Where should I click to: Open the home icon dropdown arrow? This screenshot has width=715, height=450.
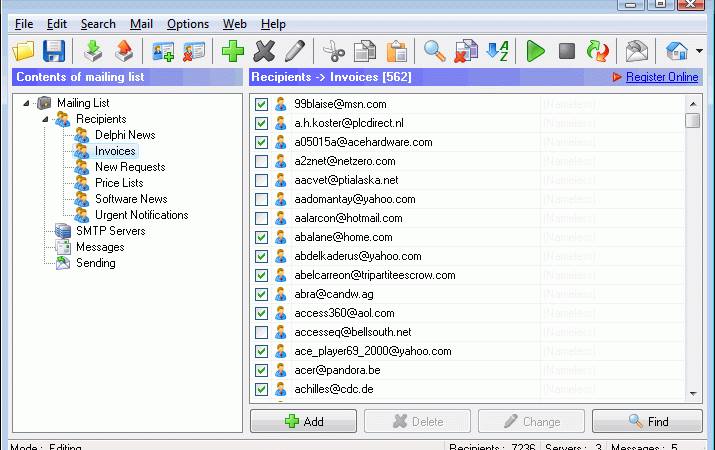pyautogui.click(x=699, y=51)
